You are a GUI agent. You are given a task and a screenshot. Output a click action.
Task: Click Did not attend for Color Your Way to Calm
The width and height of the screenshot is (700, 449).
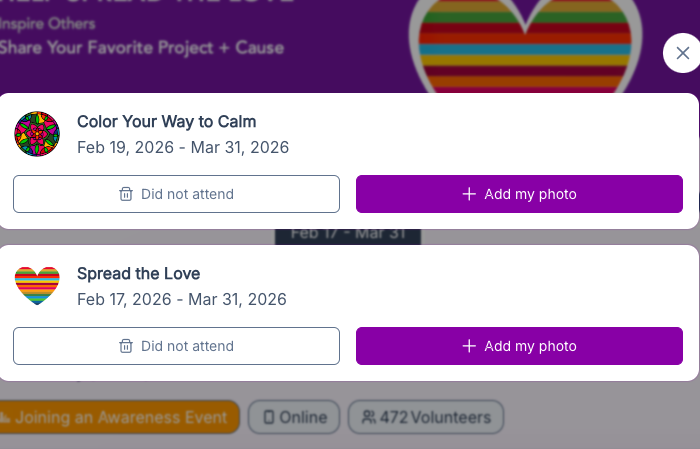point(176,194)
